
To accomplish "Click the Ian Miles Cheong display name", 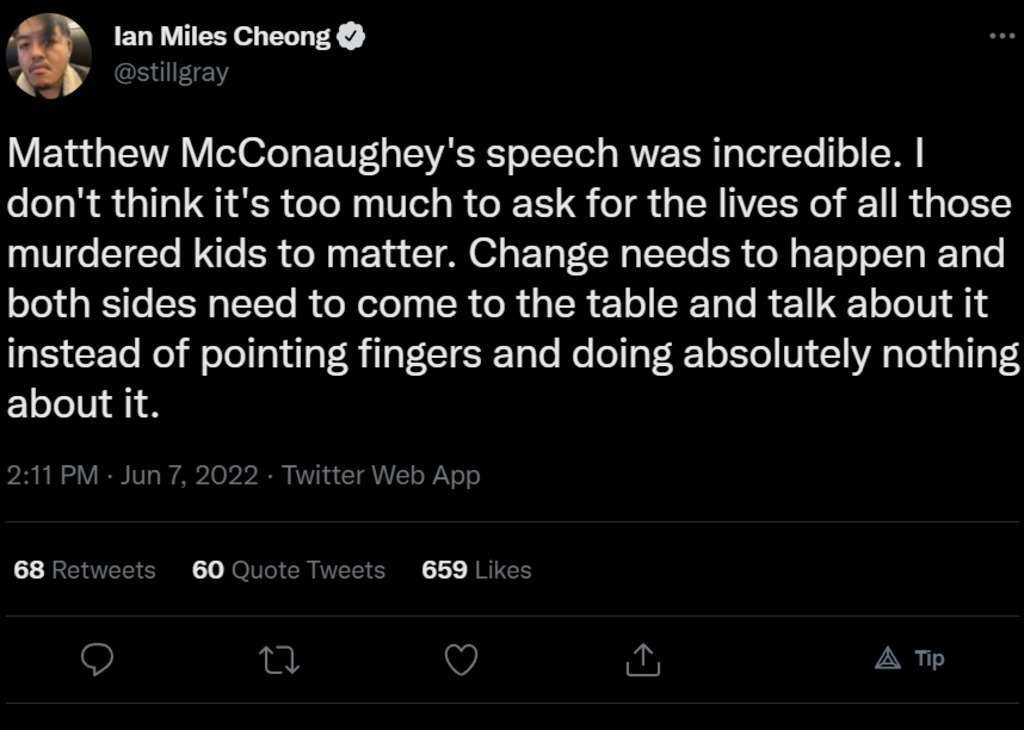I will tap(222, 37).
